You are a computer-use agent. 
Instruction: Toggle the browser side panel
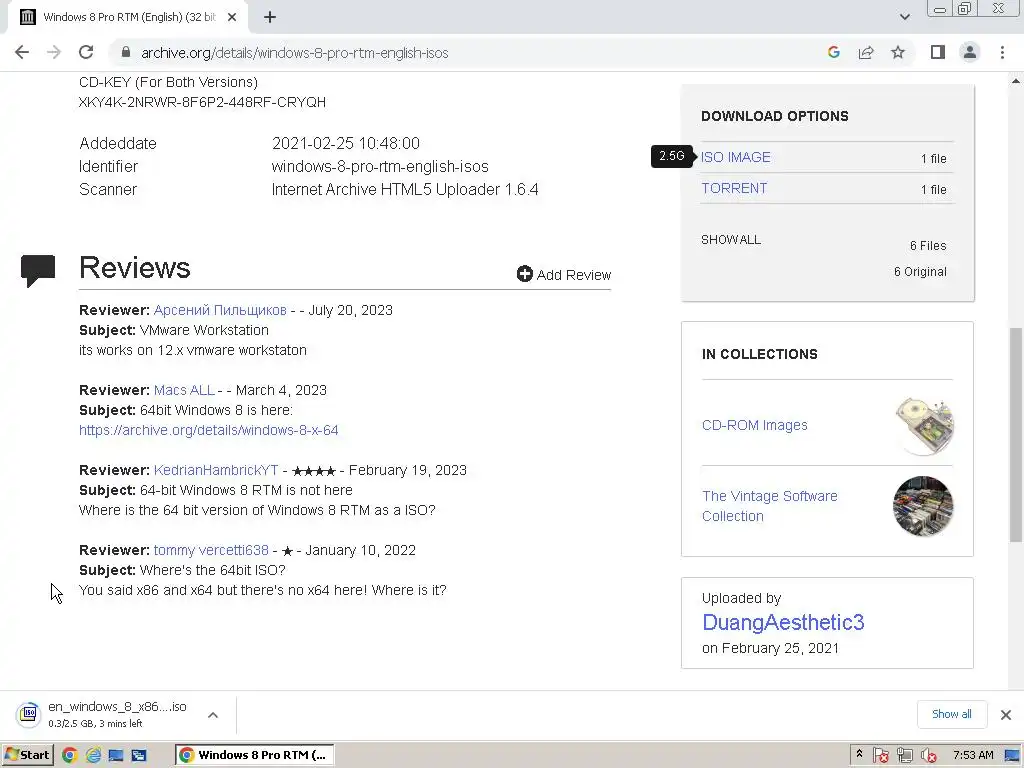(938, 52)
